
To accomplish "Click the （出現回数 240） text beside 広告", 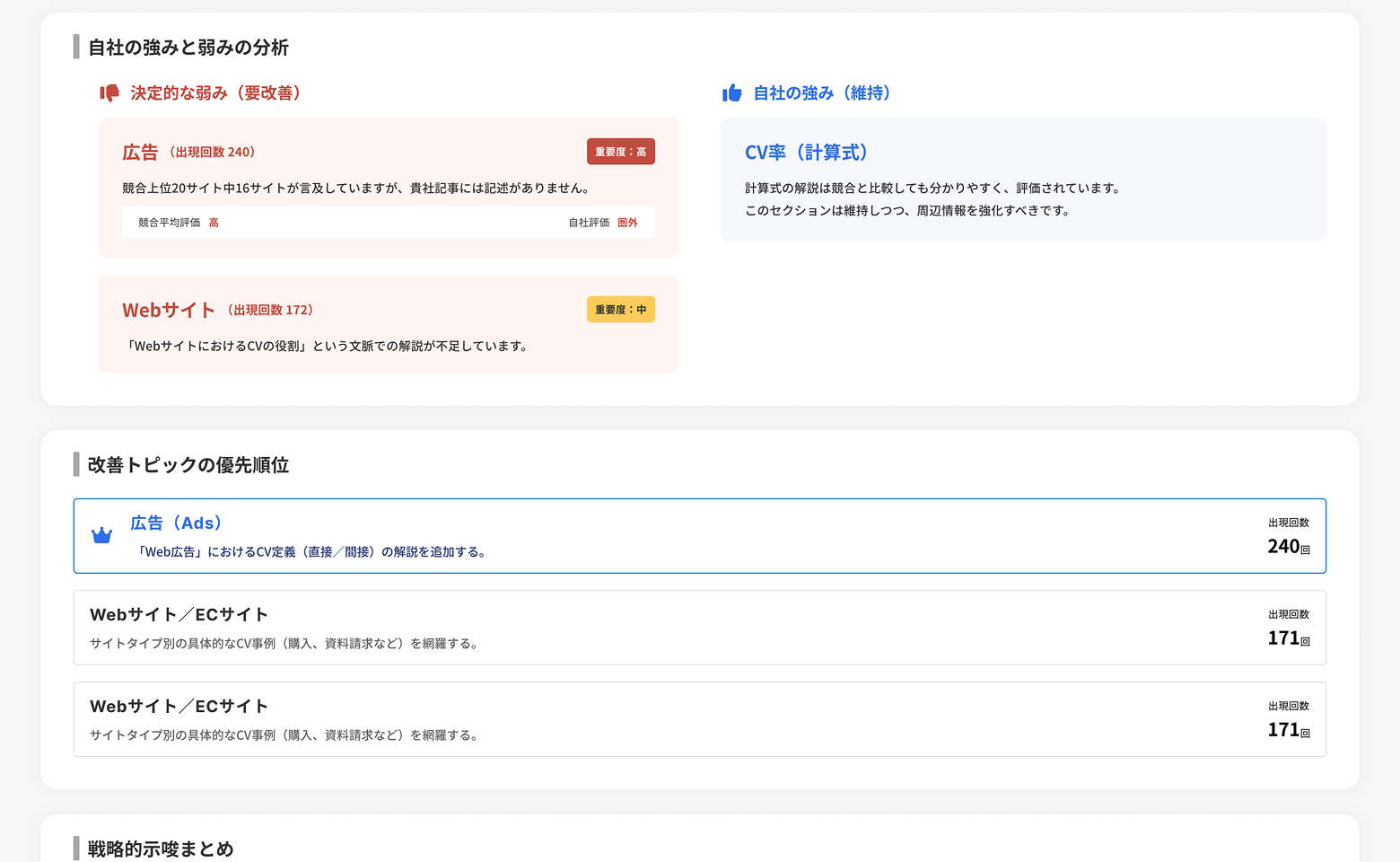I will click(213, 153).
